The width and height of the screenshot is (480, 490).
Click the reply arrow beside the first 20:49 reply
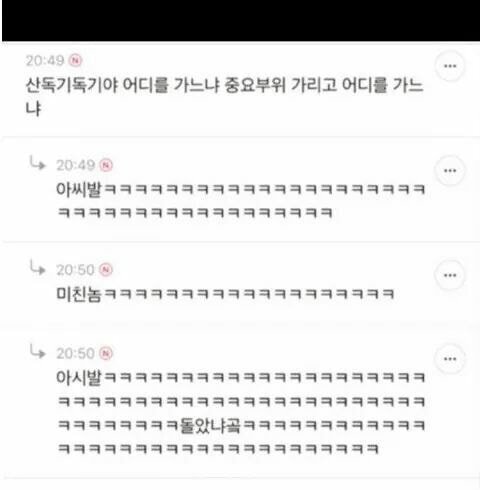click(37, 163)
